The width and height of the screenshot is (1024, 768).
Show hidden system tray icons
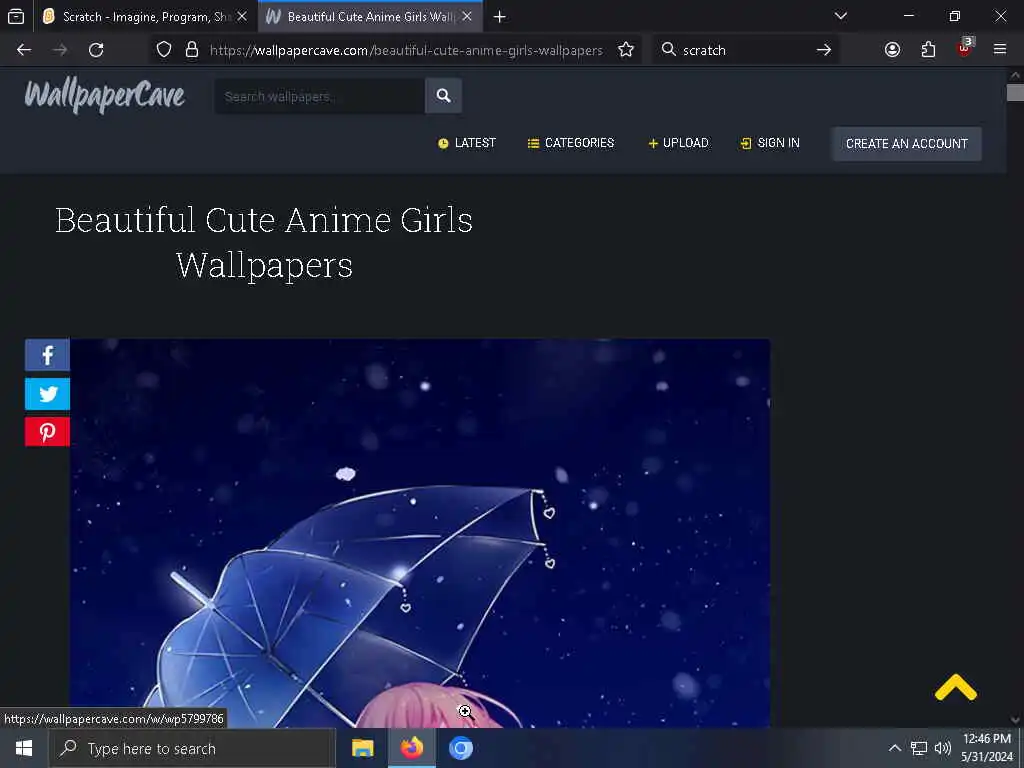[x=895, y=748]
